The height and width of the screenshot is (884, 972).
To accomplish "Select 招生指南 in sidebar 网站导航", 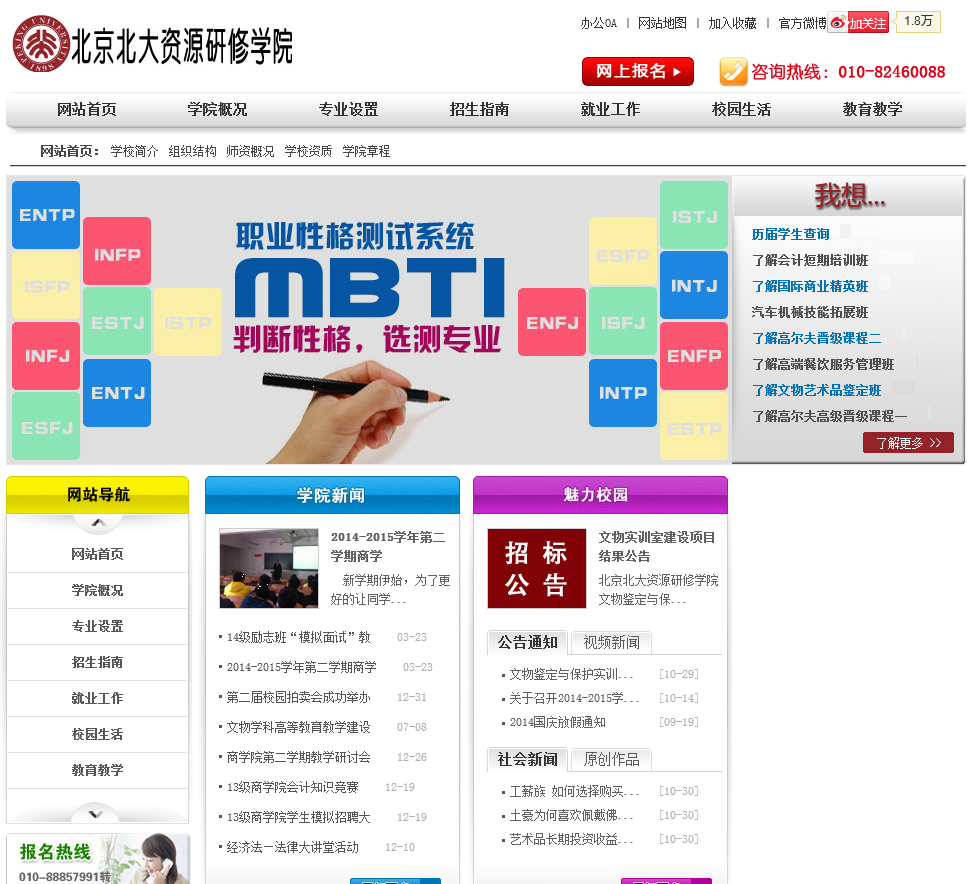I will (x=97, y=662).
